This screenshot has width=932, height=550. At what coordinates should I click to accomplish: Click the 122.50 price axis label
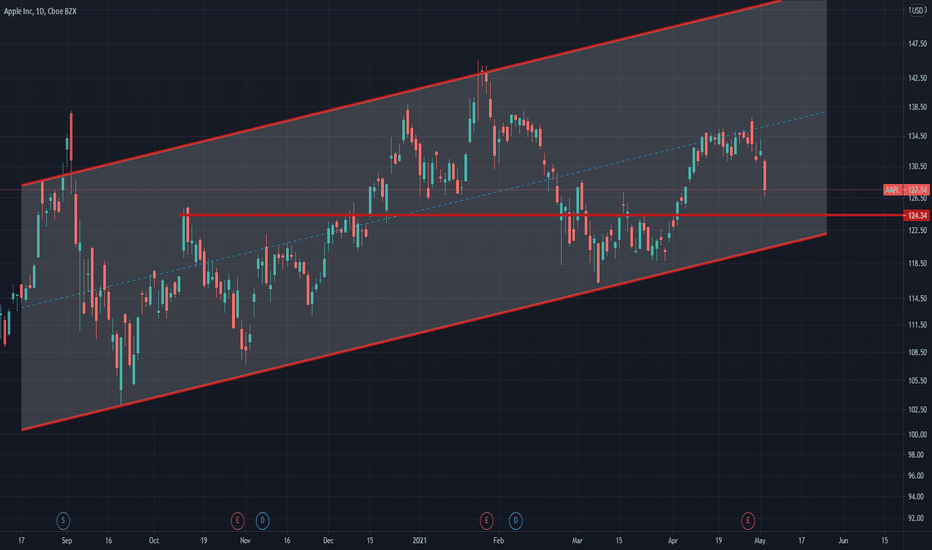[917, 231]
